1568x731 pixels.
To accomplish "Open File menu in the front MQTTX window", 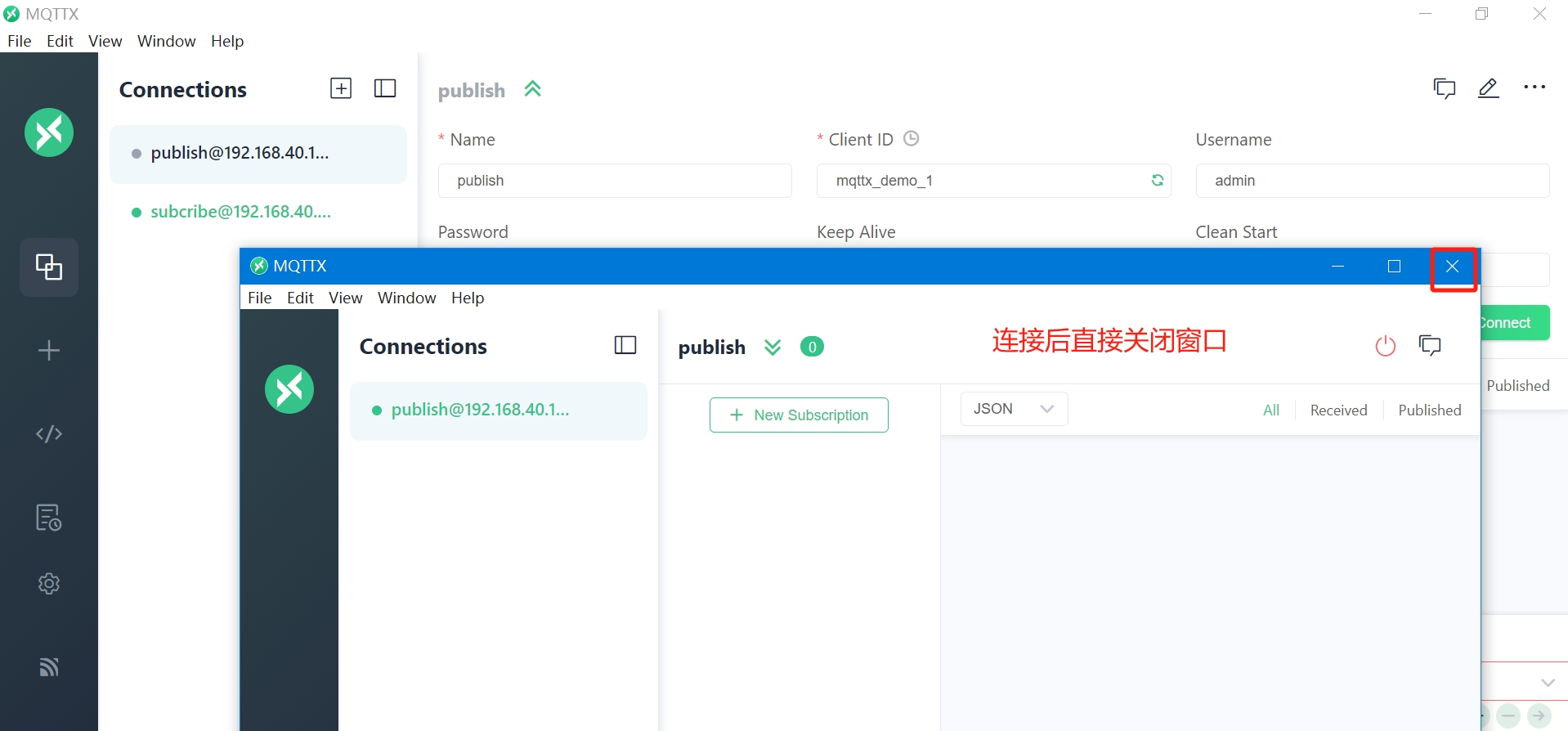I will (260, 298).
